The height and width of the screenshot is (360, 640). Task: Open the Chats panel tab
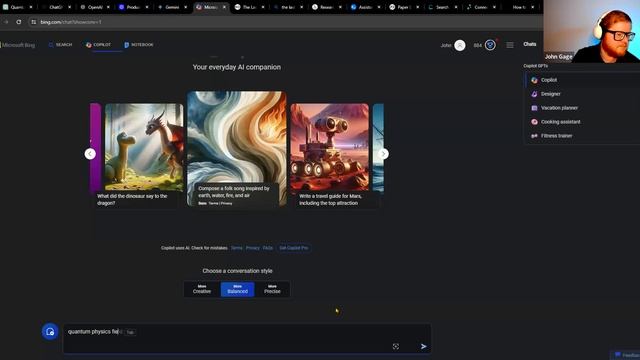pos(530,44)
